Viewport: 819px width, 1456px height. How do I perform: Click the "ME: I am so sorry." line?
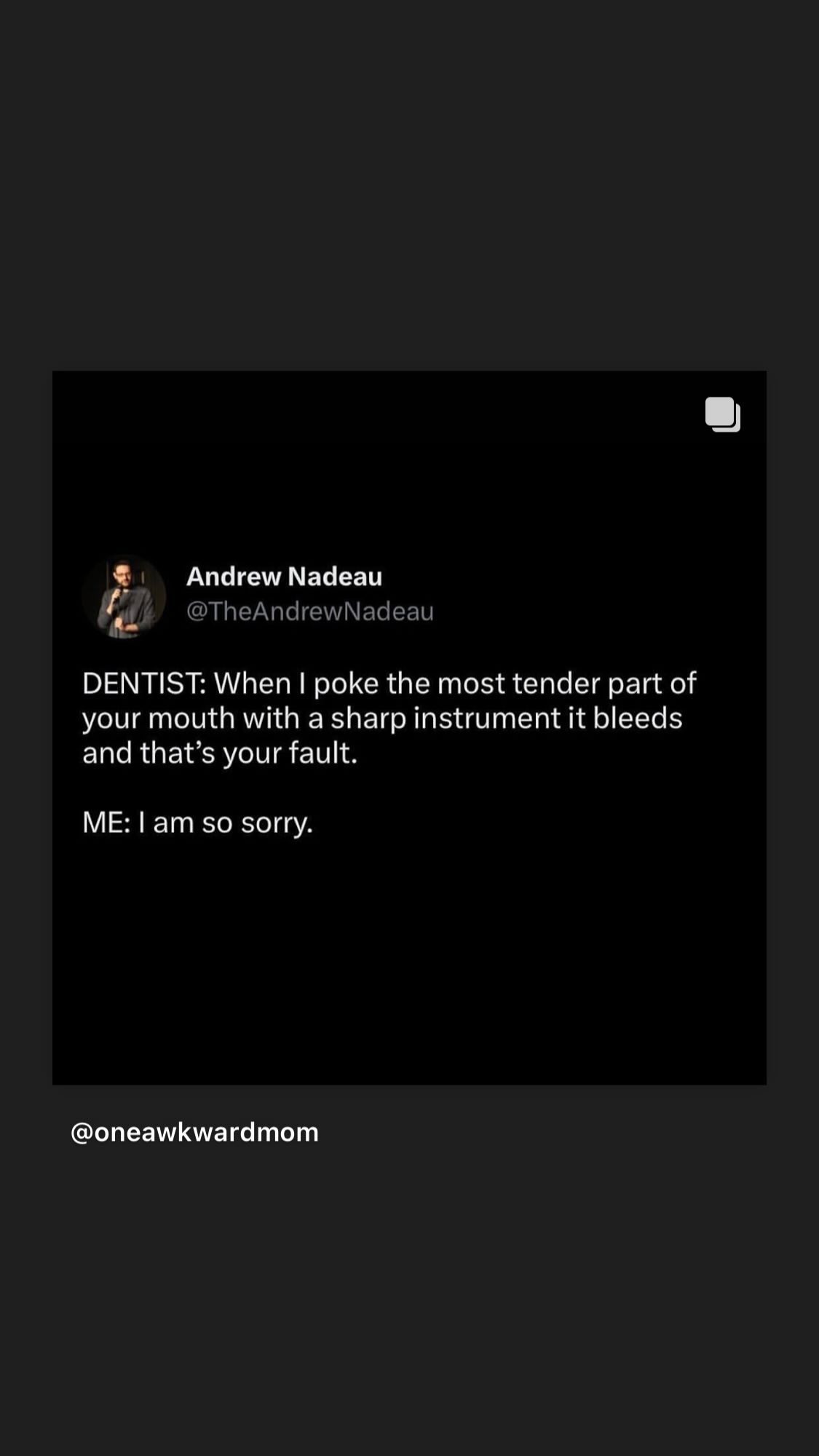197,823
